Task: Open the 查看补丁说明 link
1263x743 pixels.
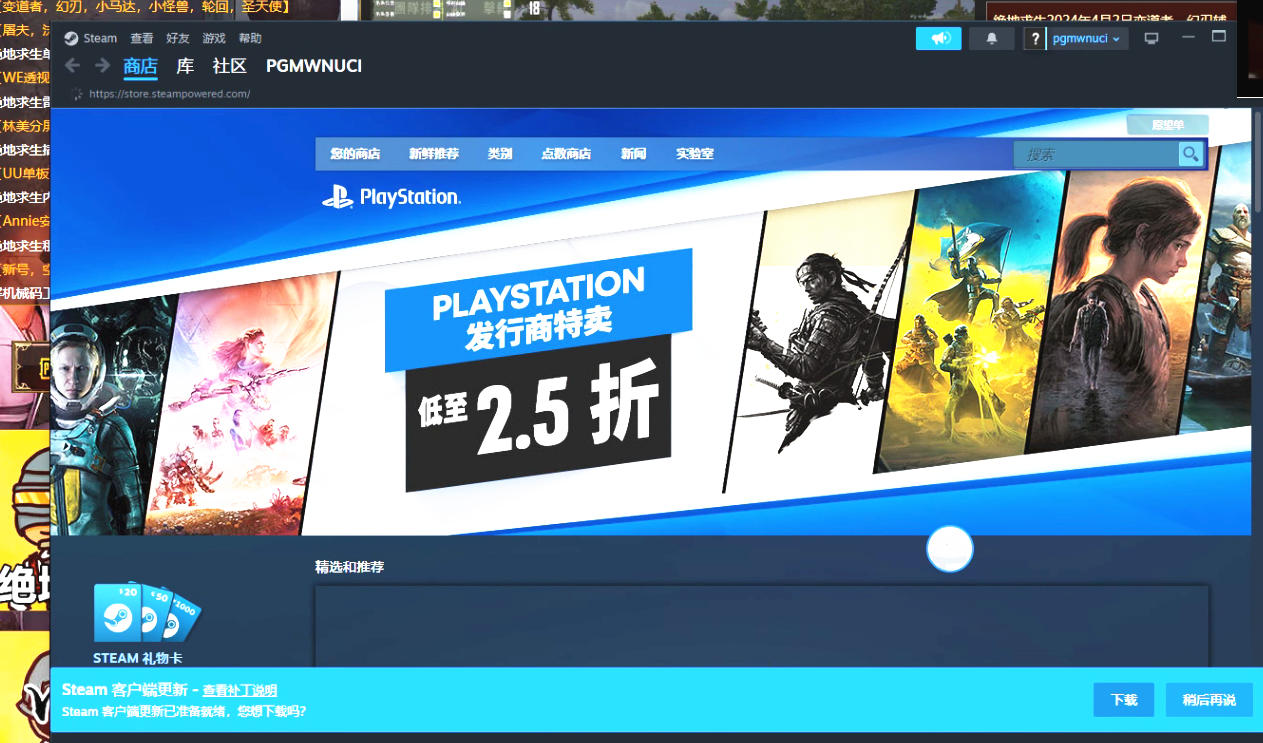Action: point(240,690)
